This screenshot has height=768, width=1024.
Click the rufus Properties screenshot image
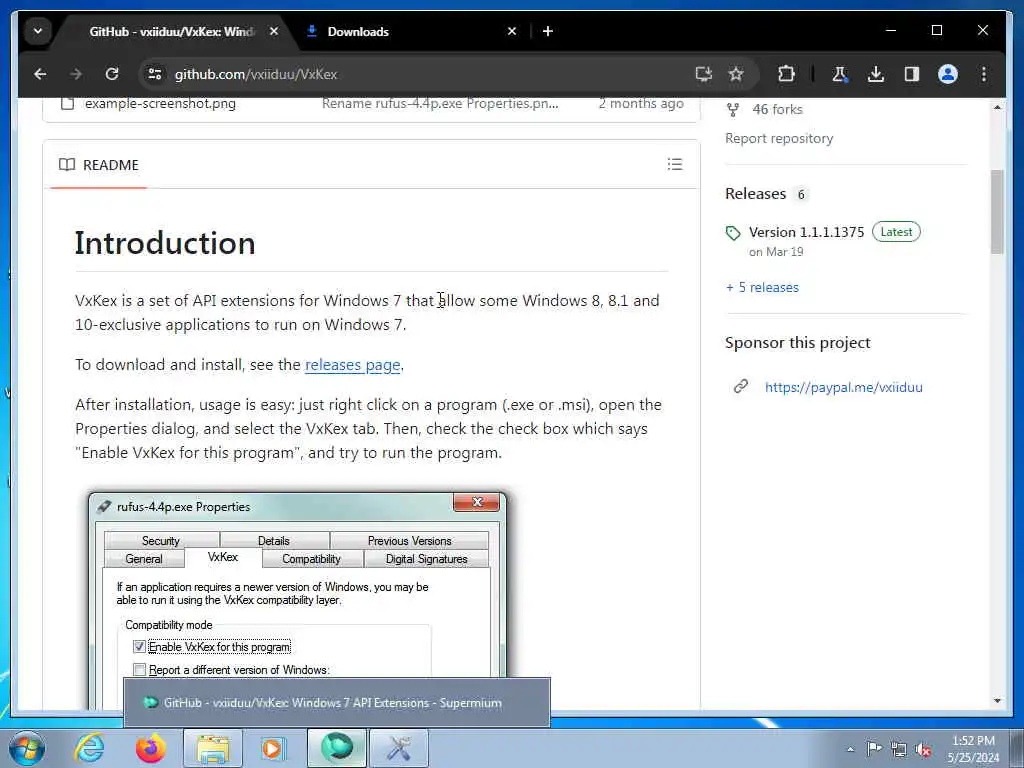(x=297, y=598)
